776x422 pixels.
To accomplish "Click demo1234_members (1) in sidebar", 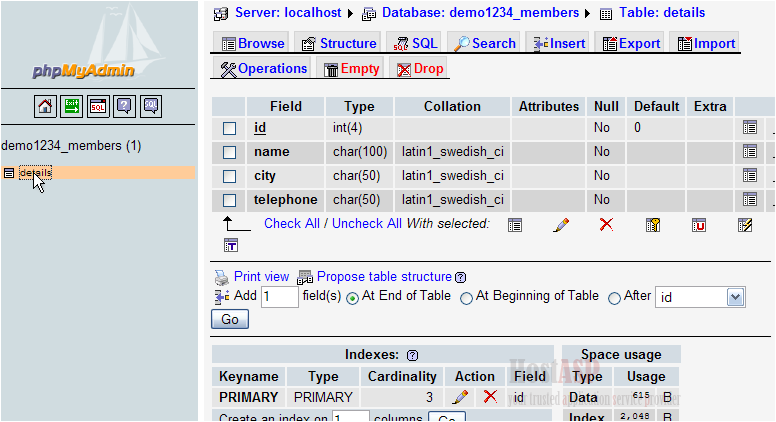I will 71,146.
